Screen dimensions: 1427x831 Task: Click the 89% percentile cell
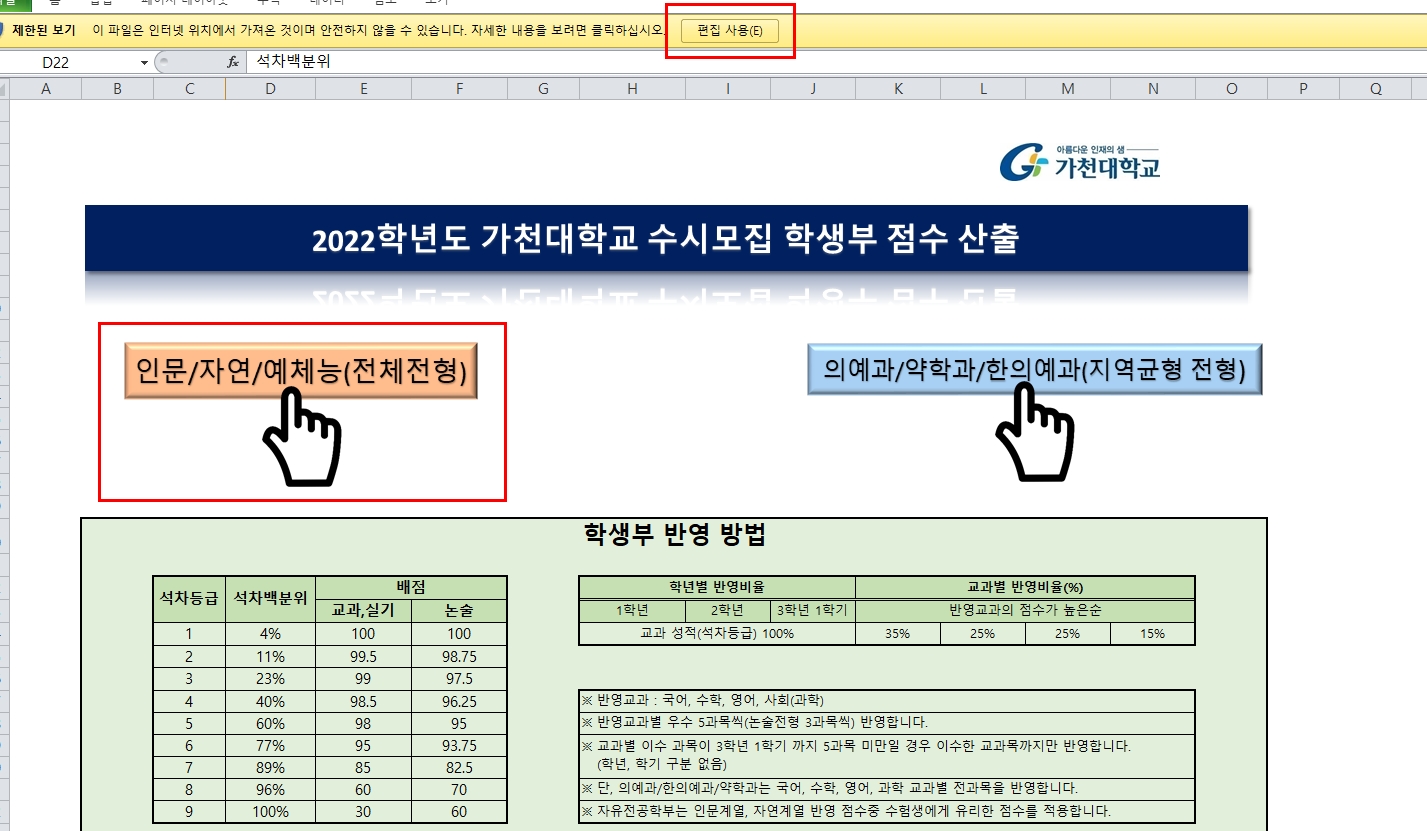(270, 768)
